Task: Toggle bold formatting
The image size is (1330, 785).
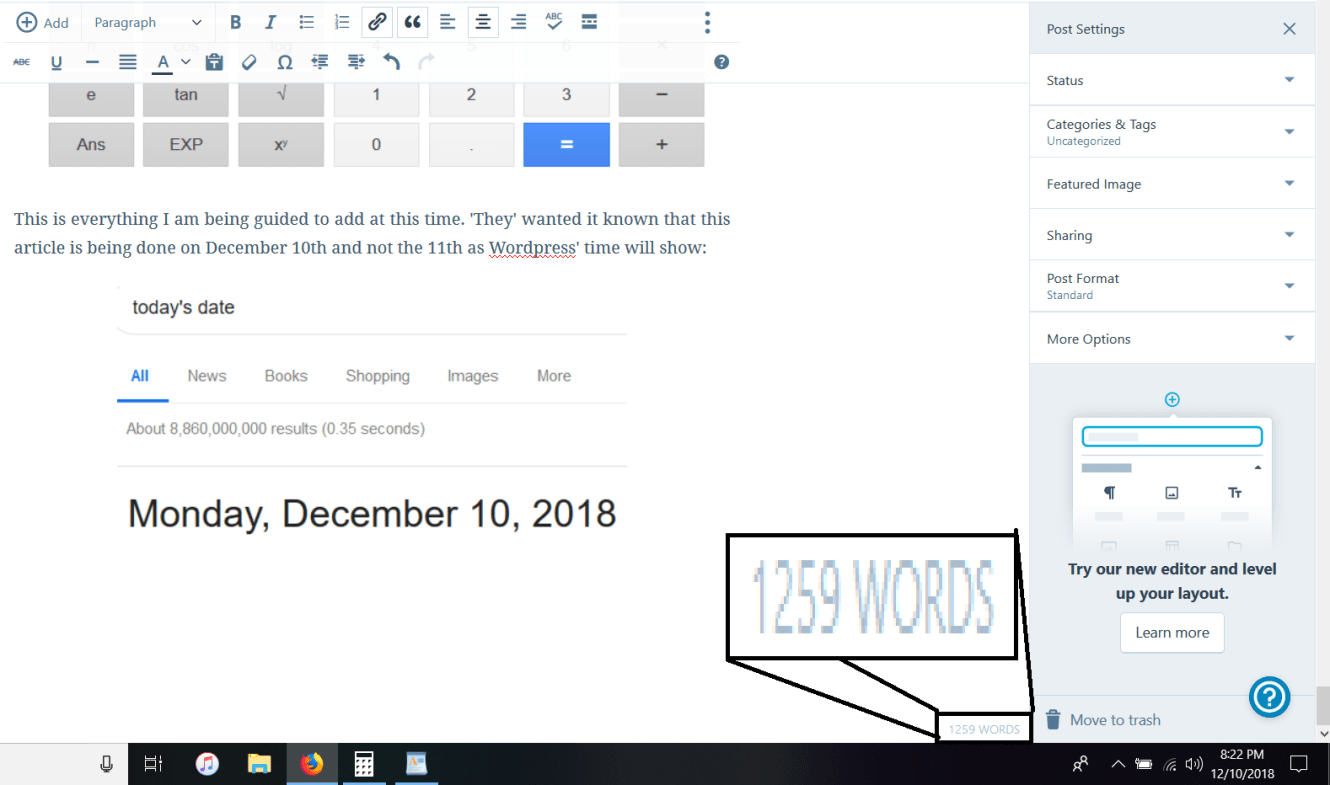Action: pos(235,21)
